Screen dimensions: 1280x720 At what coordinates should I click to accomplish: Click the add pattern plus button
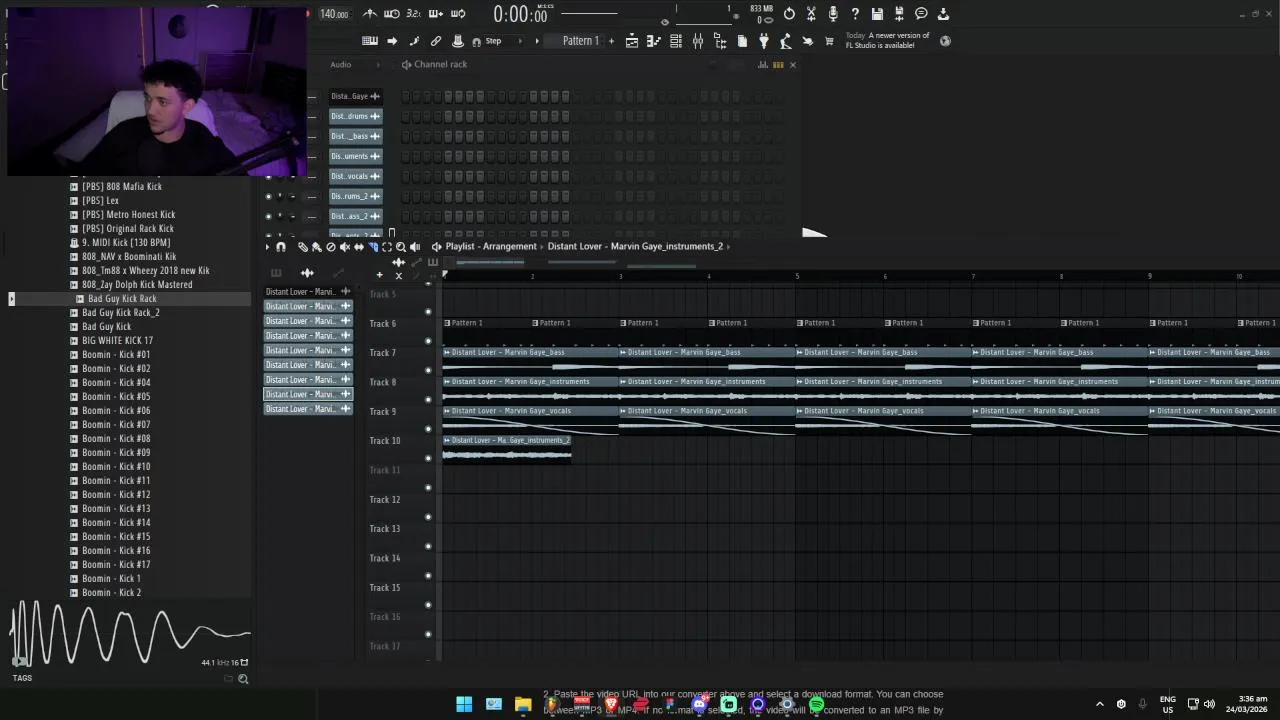tap(611, 41)
